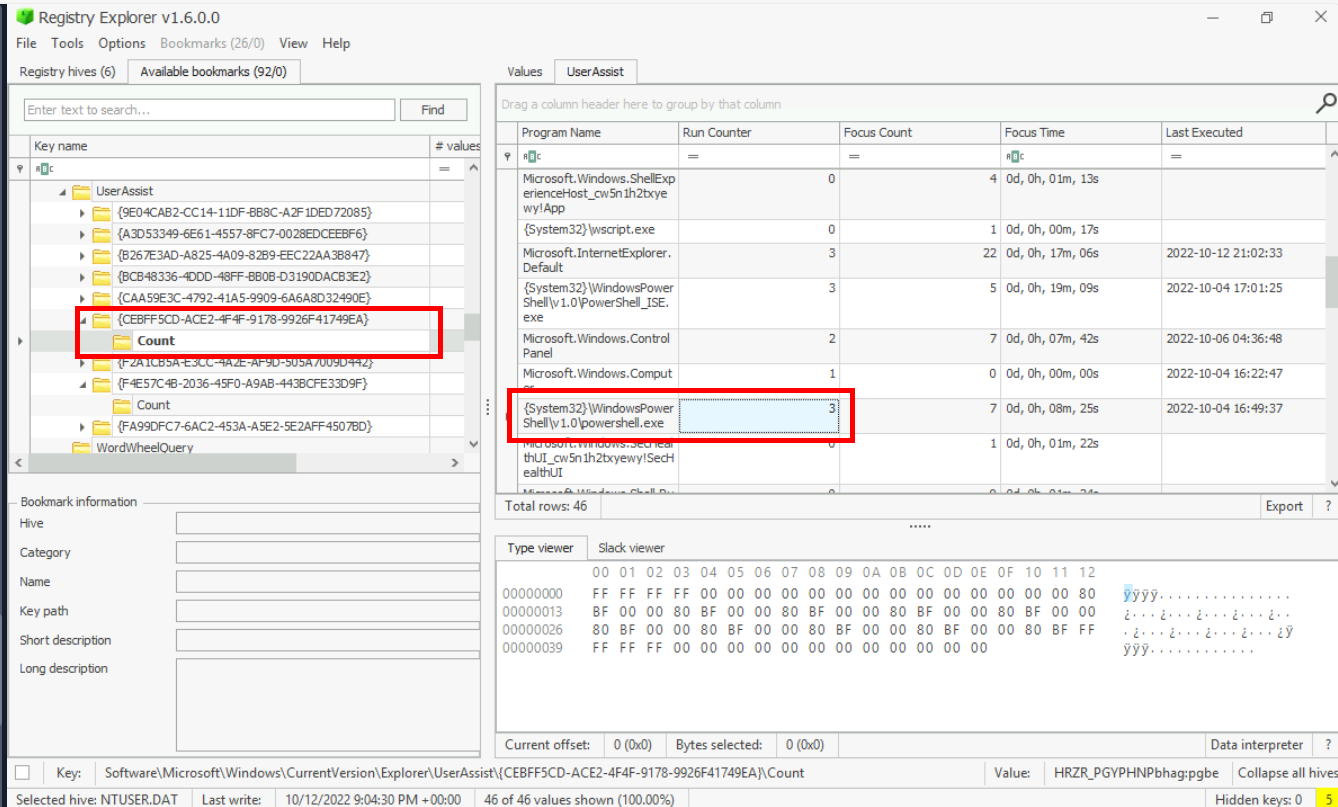Click the Focus Time column filter icon
1338x807 pixels.
[1015, 156]
